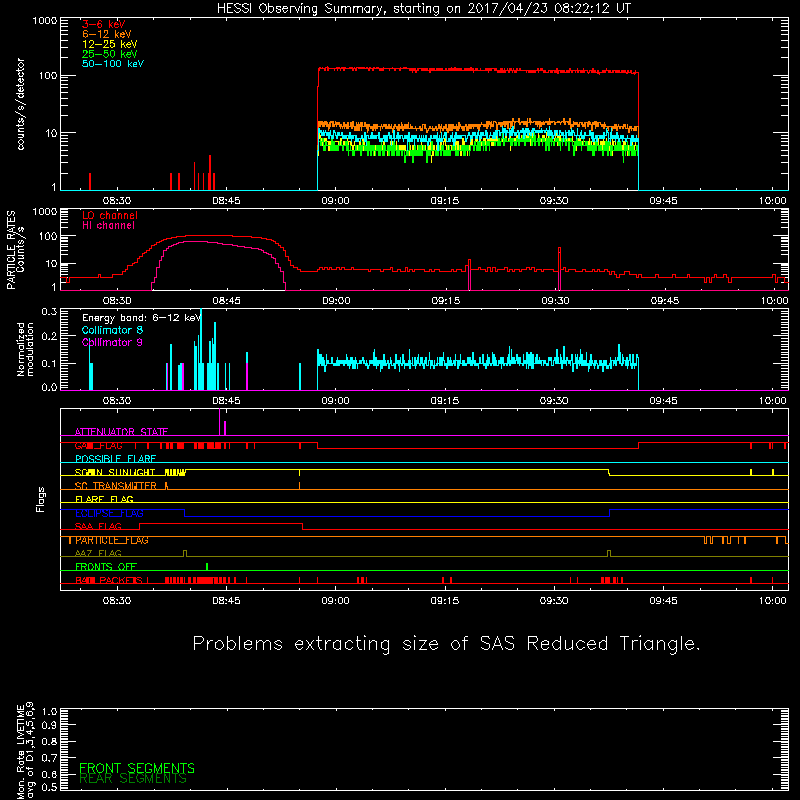Screen dimensions: 800x800
Task: Click the GAP_FLAG row label
Action: pos(98,445)
